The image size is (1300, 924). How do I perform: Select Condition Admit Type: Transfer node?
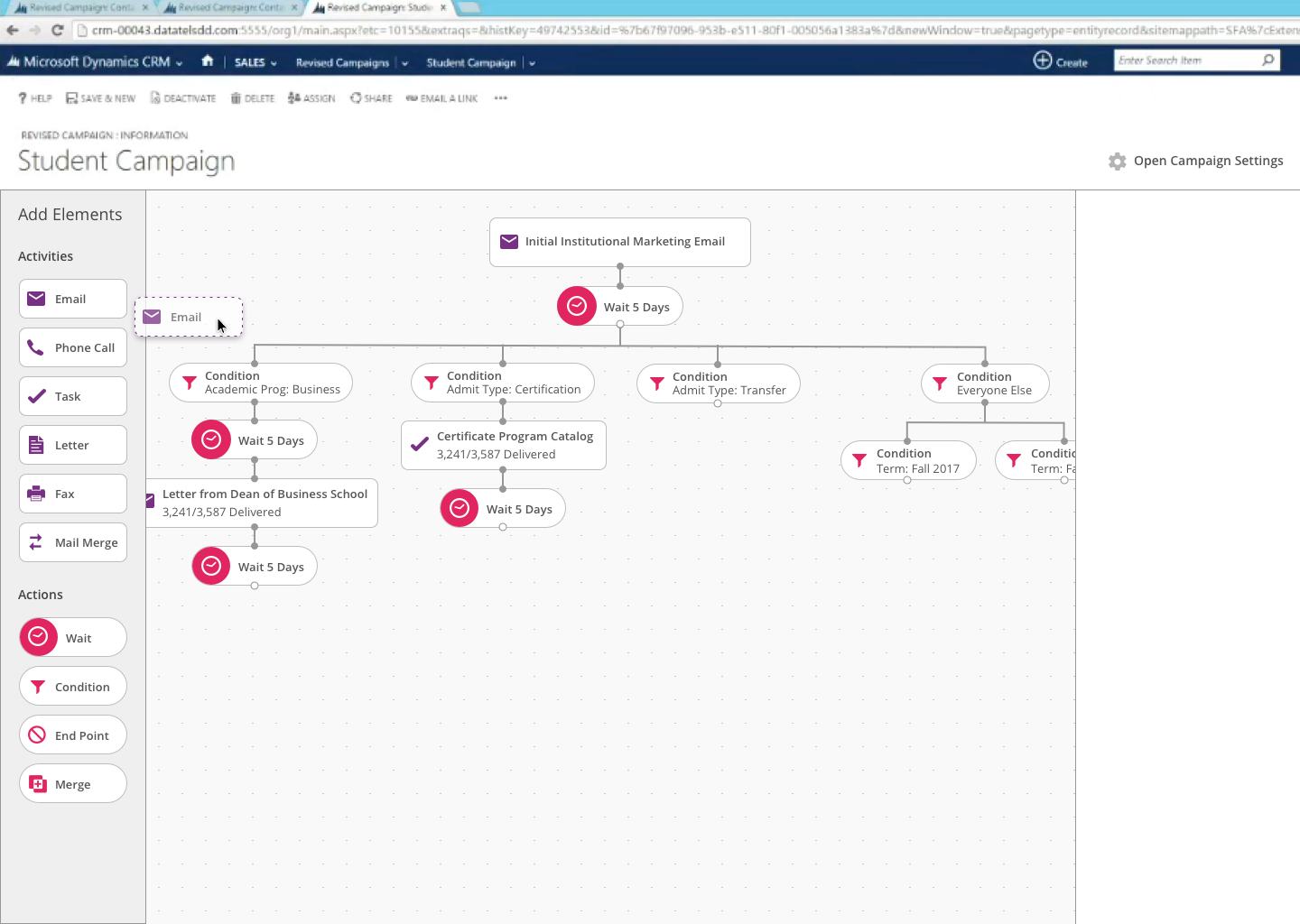coord(719,383)
